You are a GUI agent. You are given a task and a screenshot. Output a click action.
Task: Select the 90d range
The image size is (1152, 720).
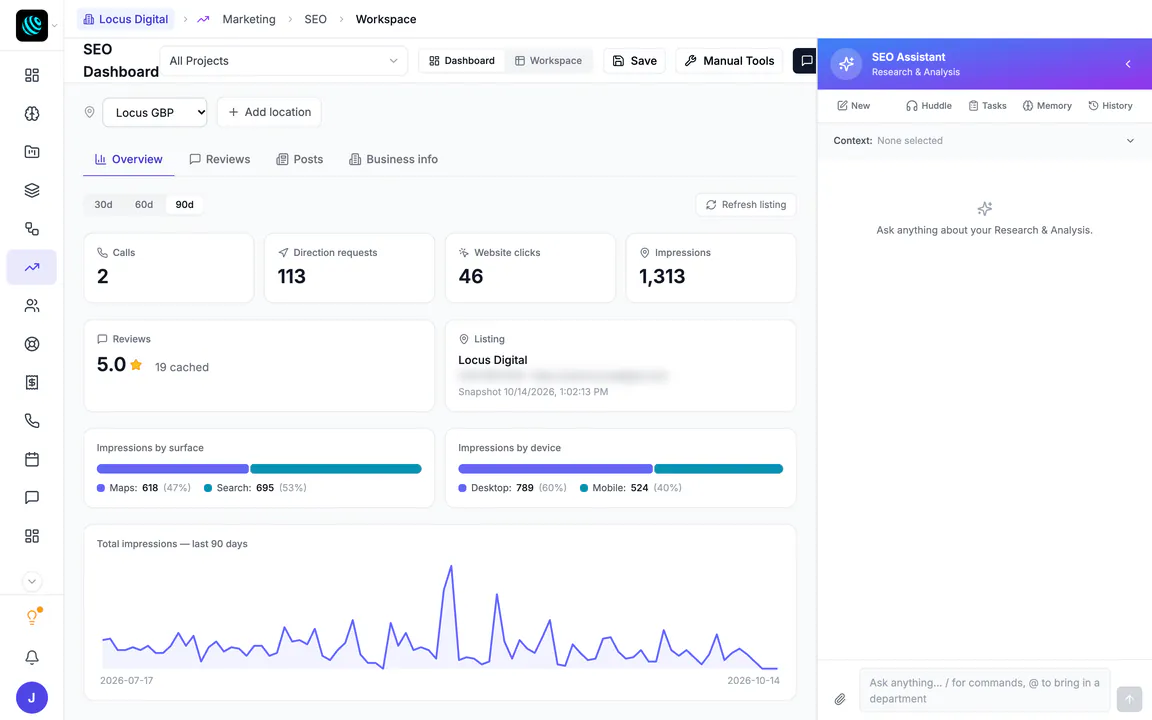pos(184,204)
